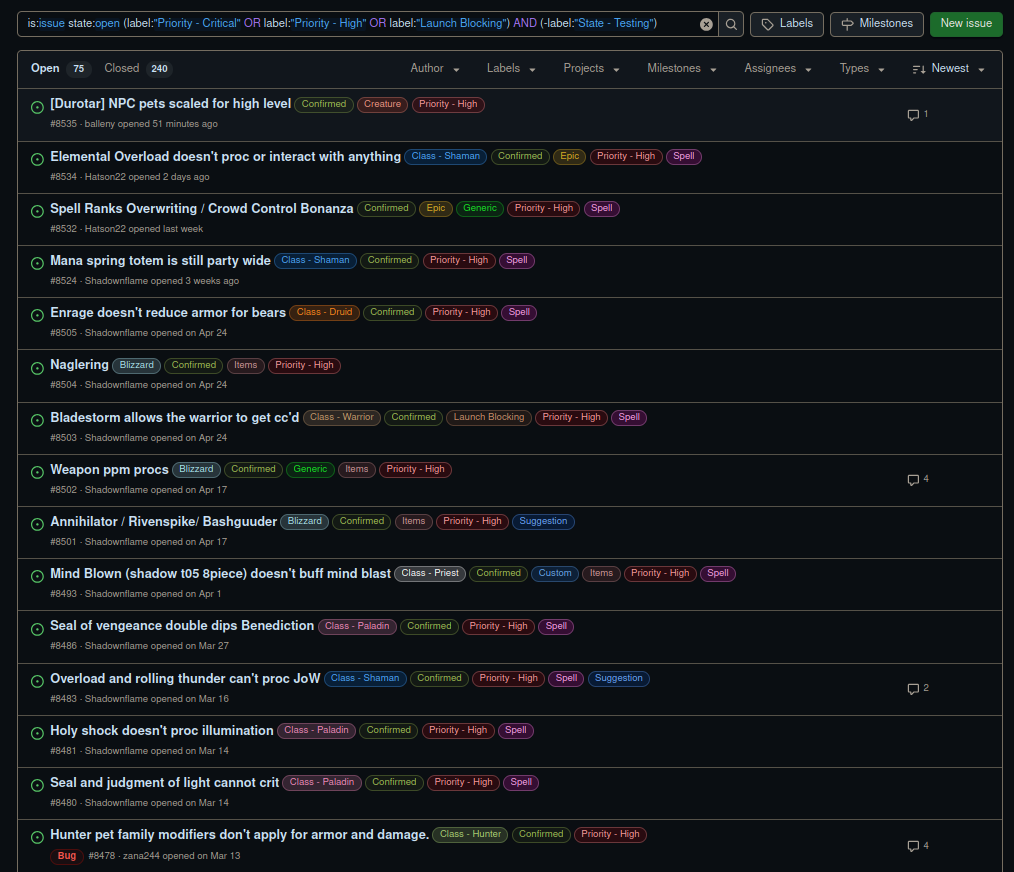
Task: Open issue Seal and judgment of light cannot crit
Action: [165, 783]
